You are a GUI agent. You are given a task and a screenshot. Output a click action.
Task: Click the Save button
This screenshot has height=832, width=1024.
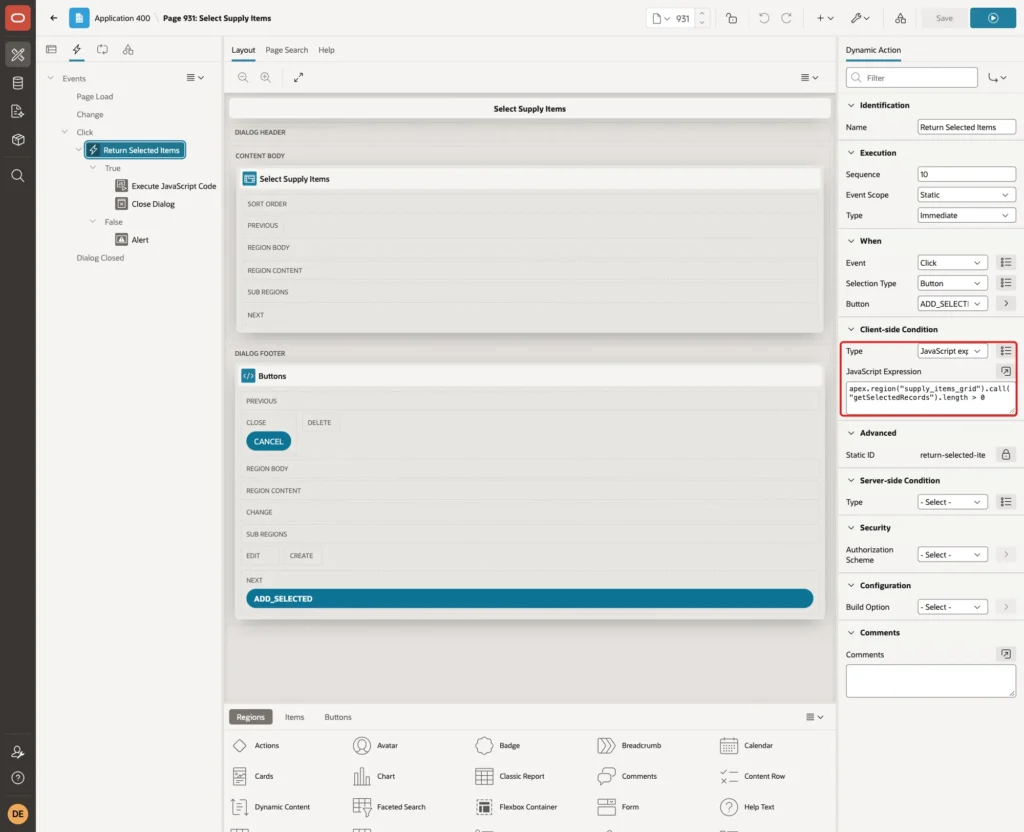[x=944, y=18]
